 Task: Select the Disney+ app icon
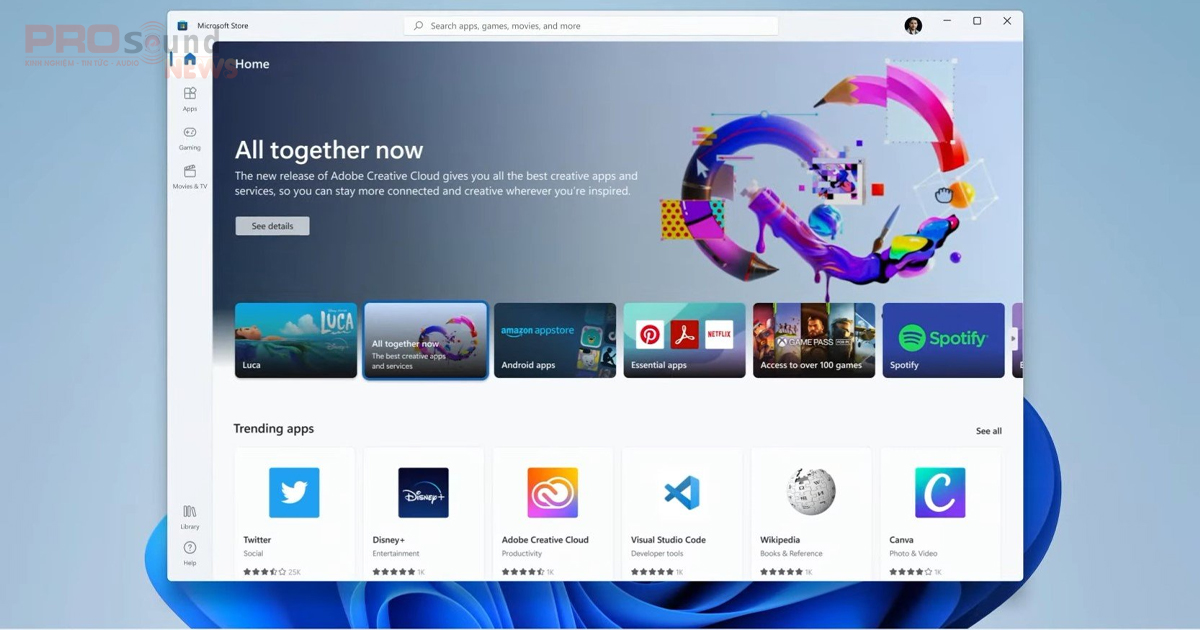click(x=423, y=492)
